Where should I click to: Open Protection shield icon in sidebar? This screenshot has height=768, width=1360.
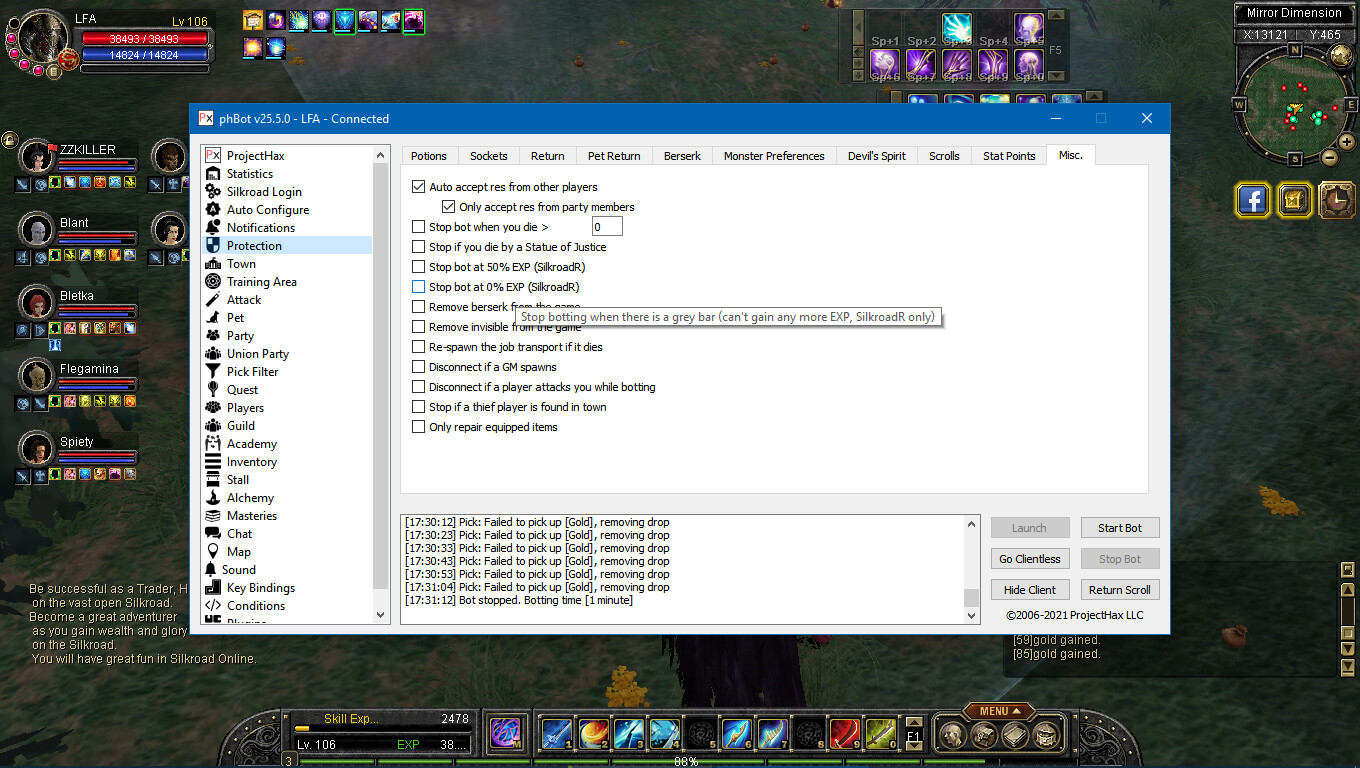pyautogui.click(x=212, y=246)
